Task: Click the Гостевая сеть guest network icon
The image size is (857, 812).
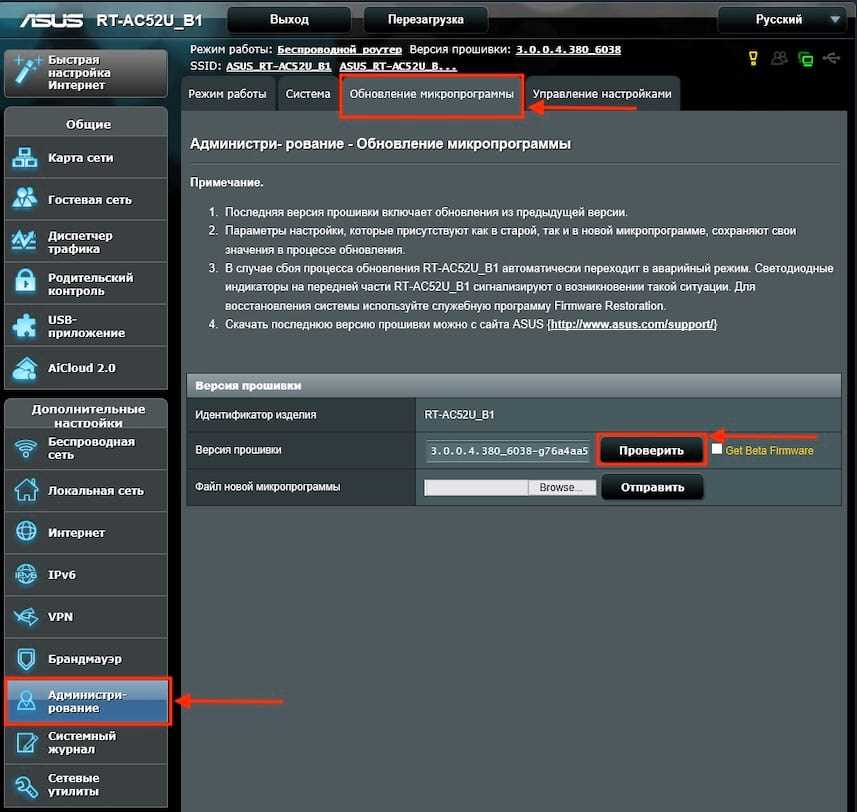Action: (25, 199)
